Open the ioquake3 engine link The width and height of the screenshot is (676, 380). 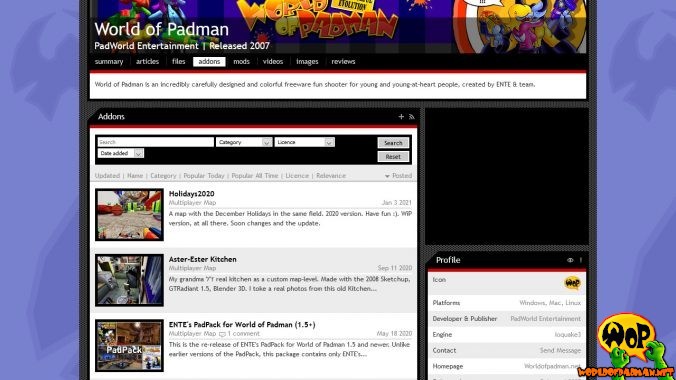tap(567, 335)
